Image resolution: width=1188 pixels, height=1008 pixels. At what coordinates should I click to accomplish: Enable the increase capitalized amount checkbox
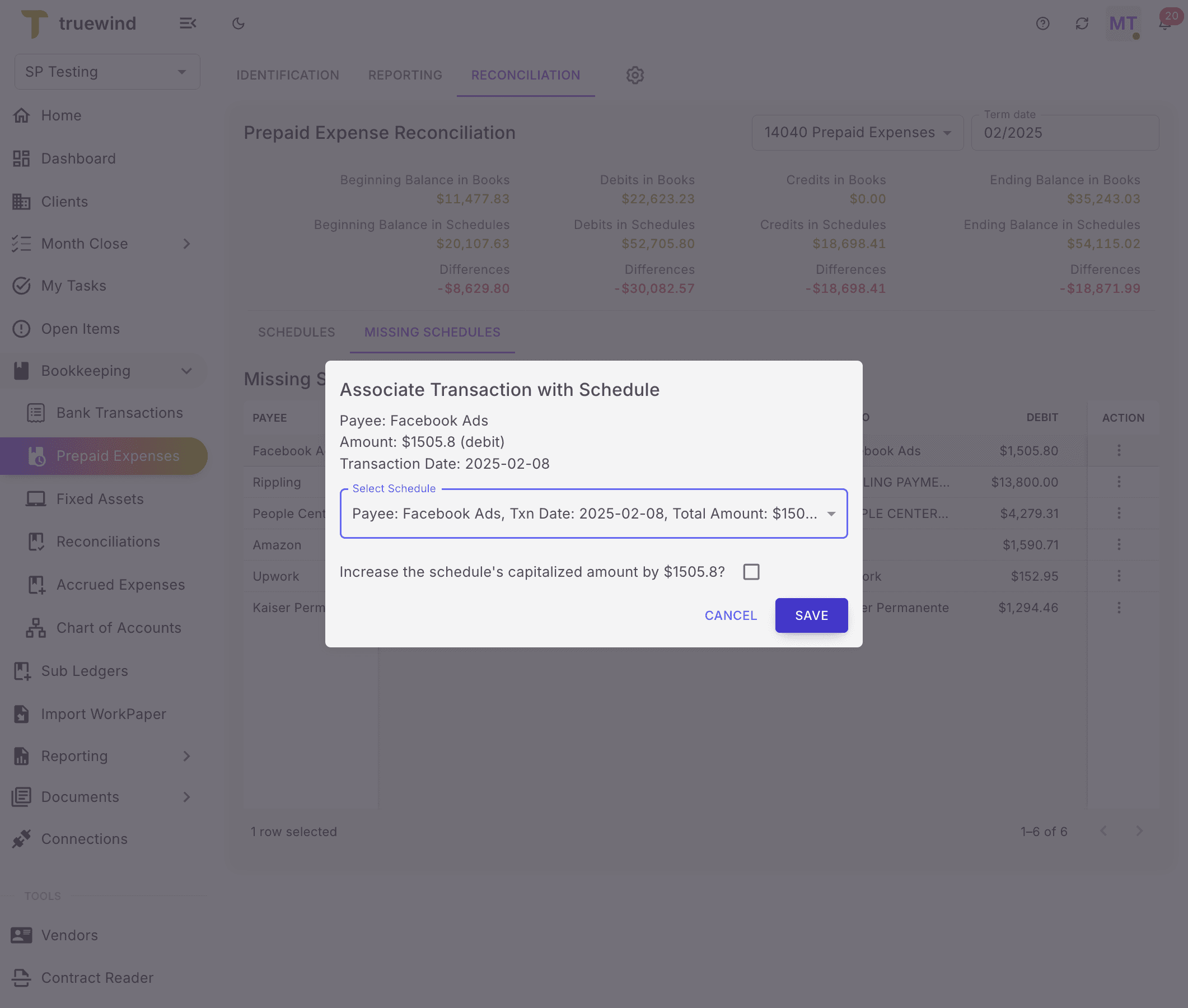(752, 571)
